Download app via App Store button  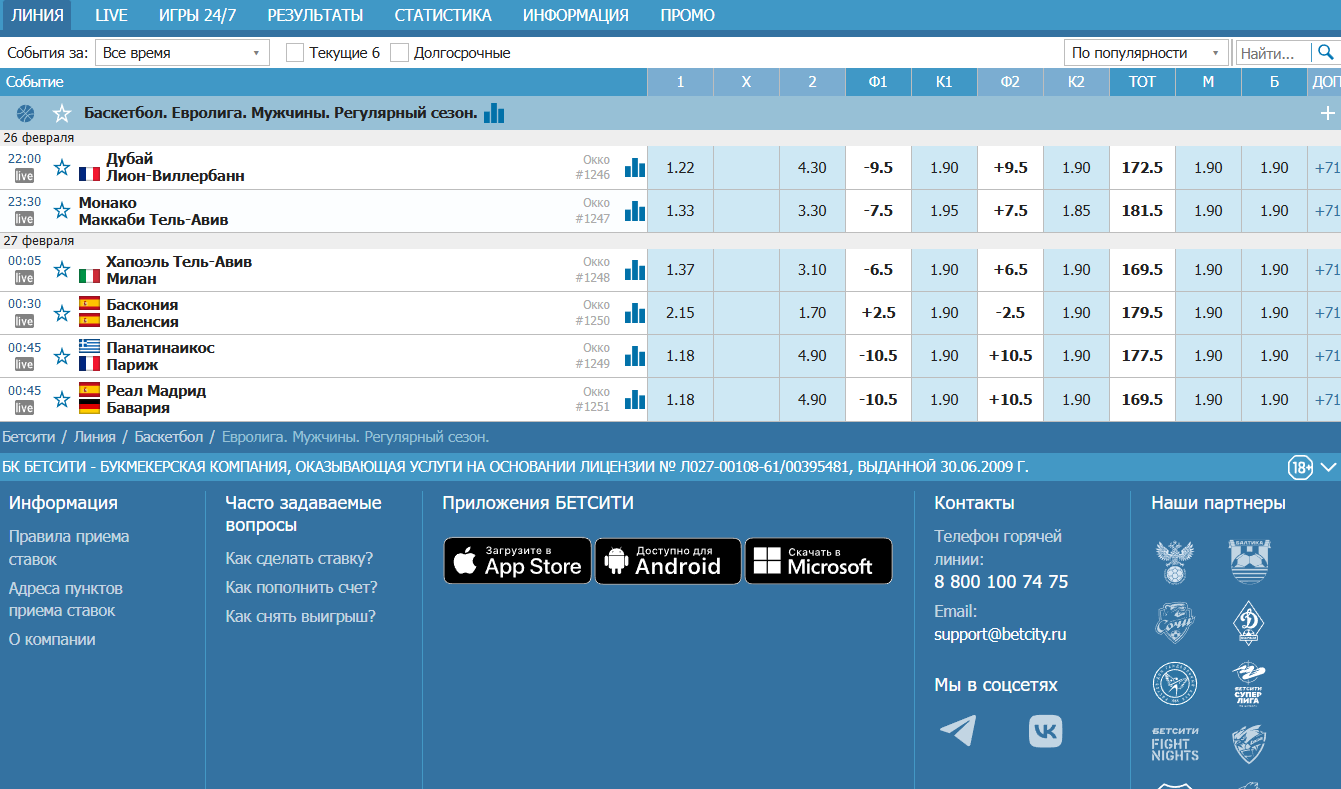click(517, 561)
